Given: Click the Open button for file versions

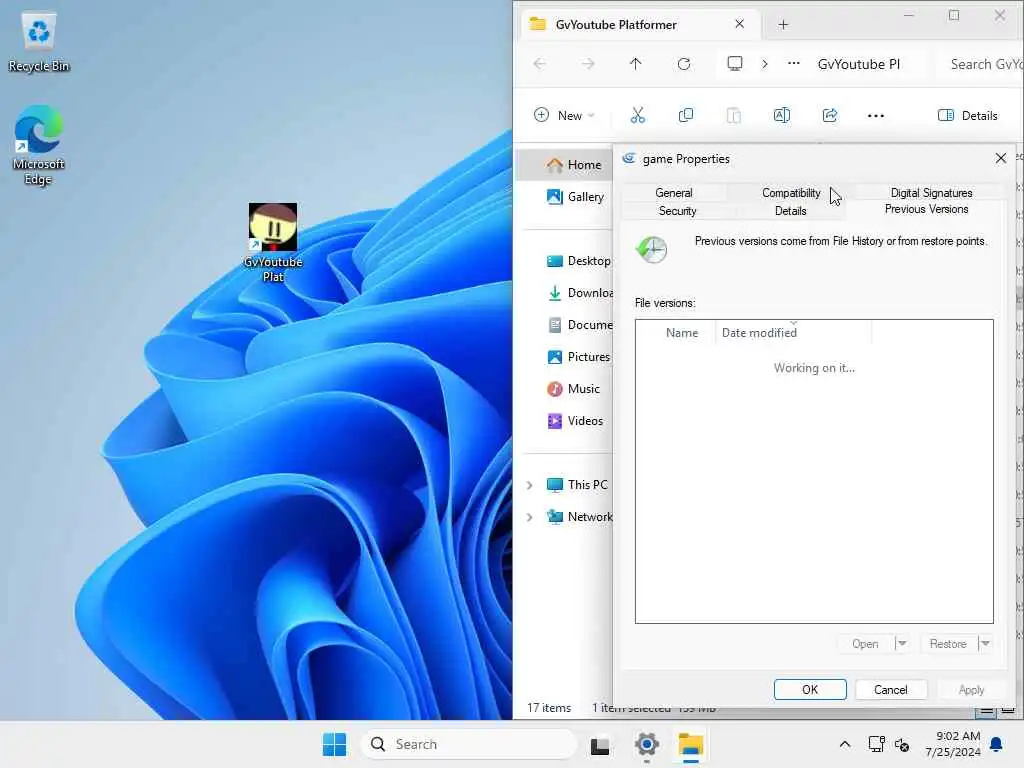Looking at the screenshot, I should click(865, 643).
